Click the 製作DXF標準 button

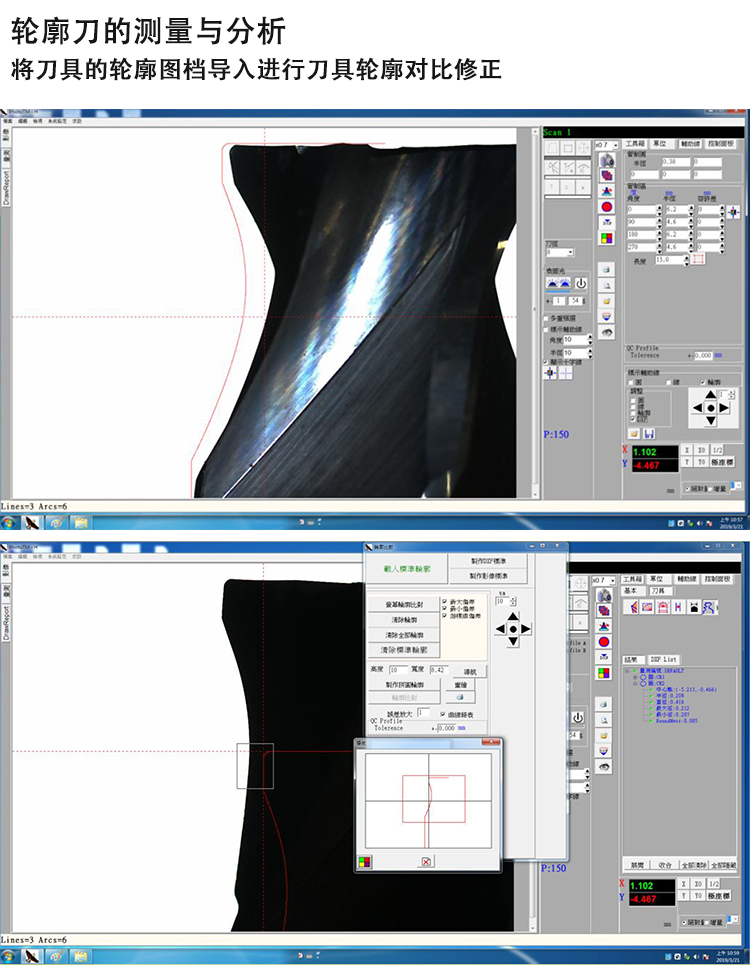click(488, 561)
